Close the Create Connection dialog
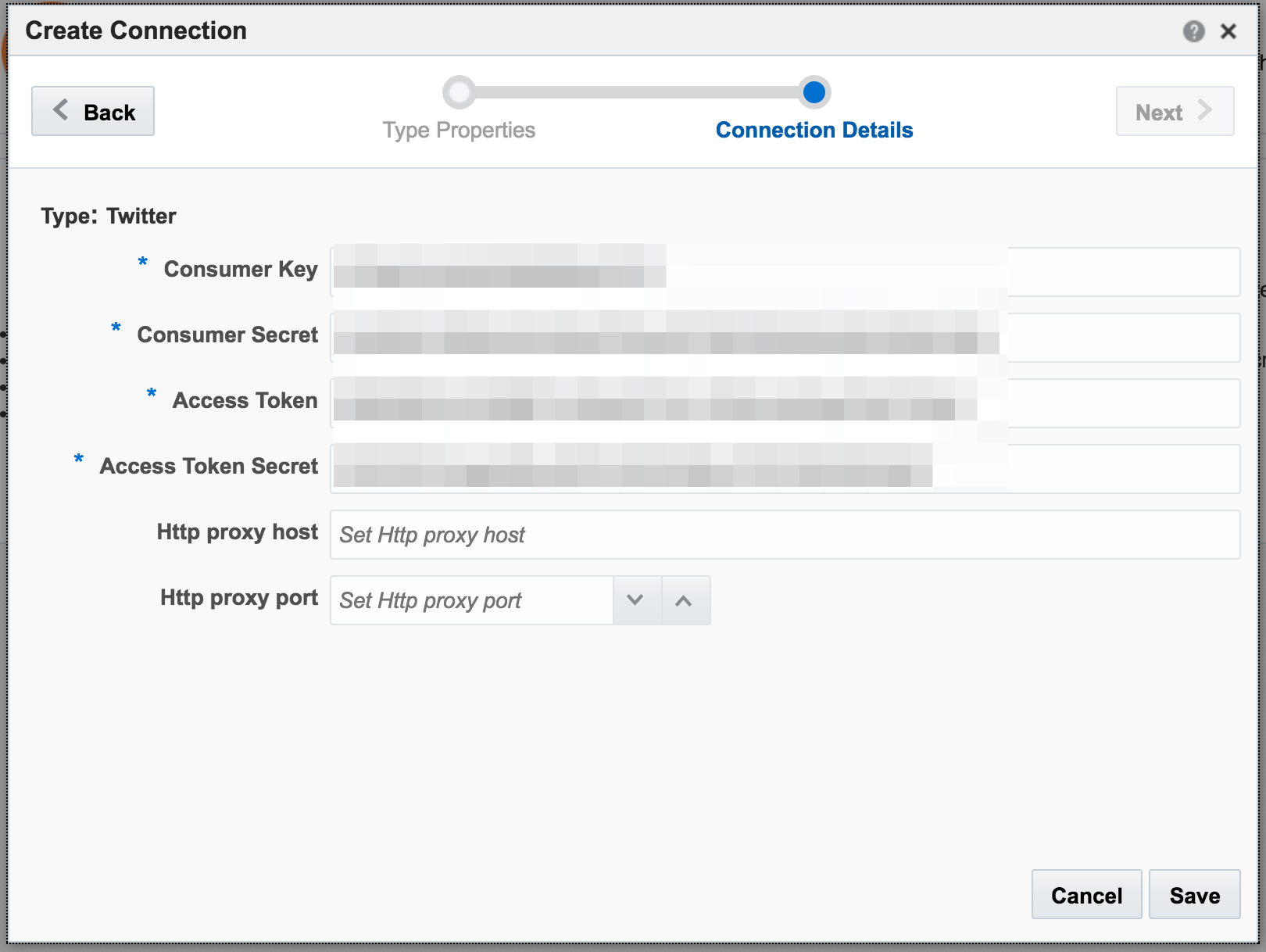The image size is (1266, 952). click(x=1228, y=31)
